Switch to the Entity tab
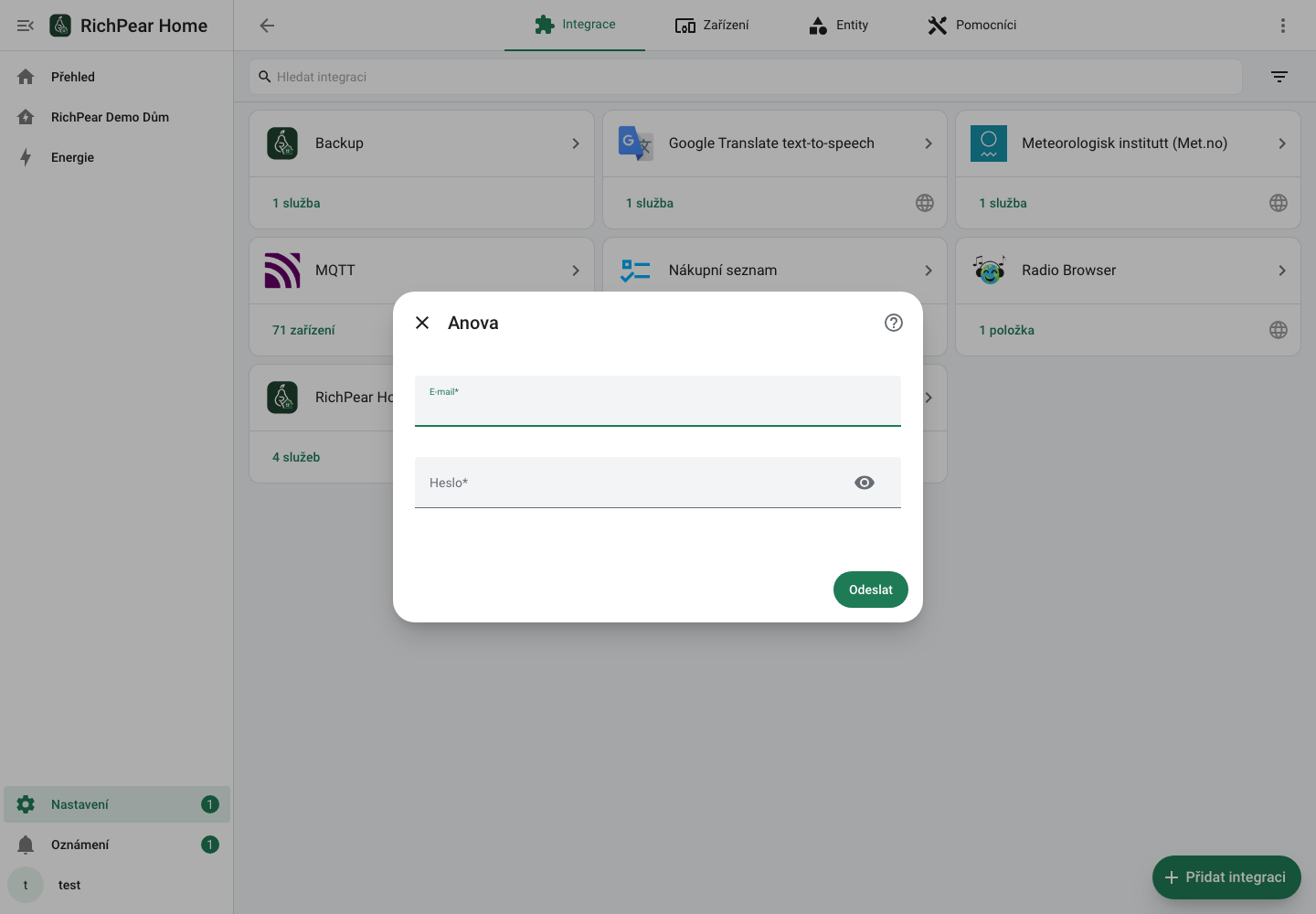Image resolution: width=1316 pixels, height=914 pixels. coord(838,25)
